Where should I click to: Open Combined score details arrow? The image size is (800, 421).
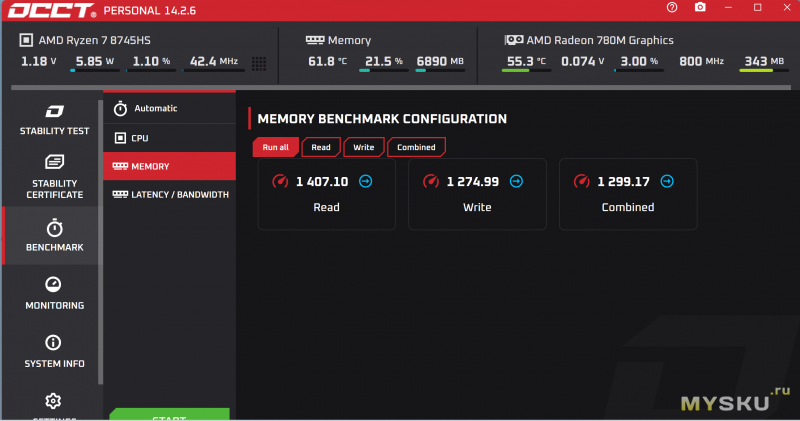[667, 181]
